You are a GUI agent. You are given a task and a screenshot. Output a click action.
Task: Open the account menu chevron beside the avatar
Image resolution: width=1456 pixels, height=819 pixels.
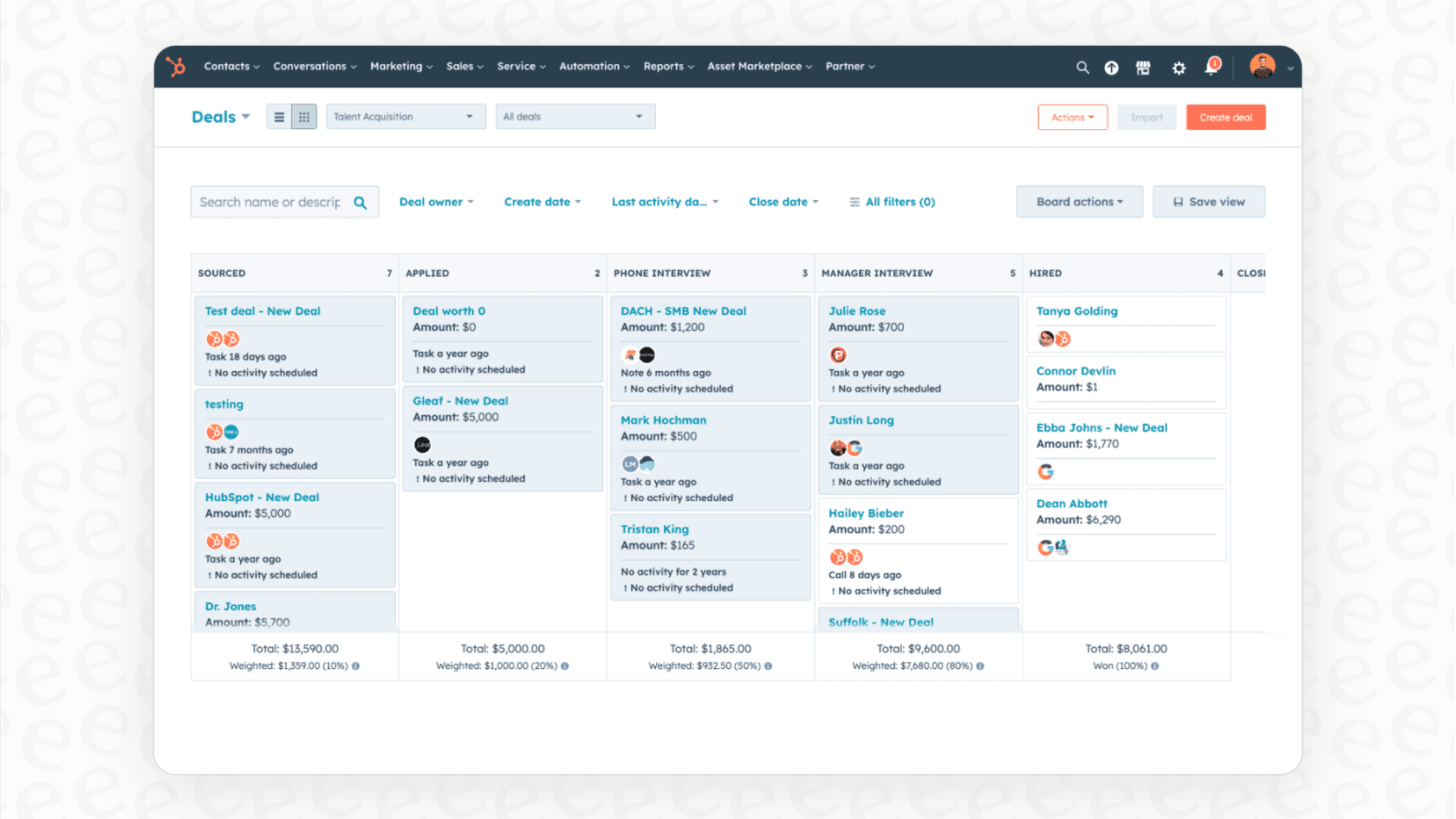1290,68
